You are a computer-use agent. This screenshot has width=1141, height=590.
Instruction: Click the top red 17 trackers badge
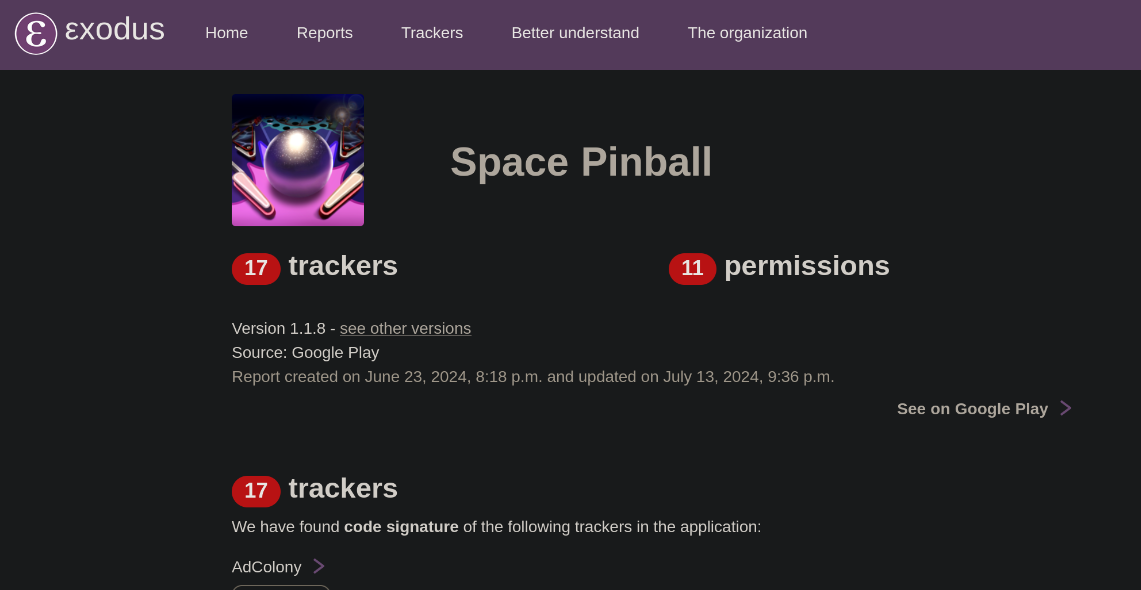point(256,268)
